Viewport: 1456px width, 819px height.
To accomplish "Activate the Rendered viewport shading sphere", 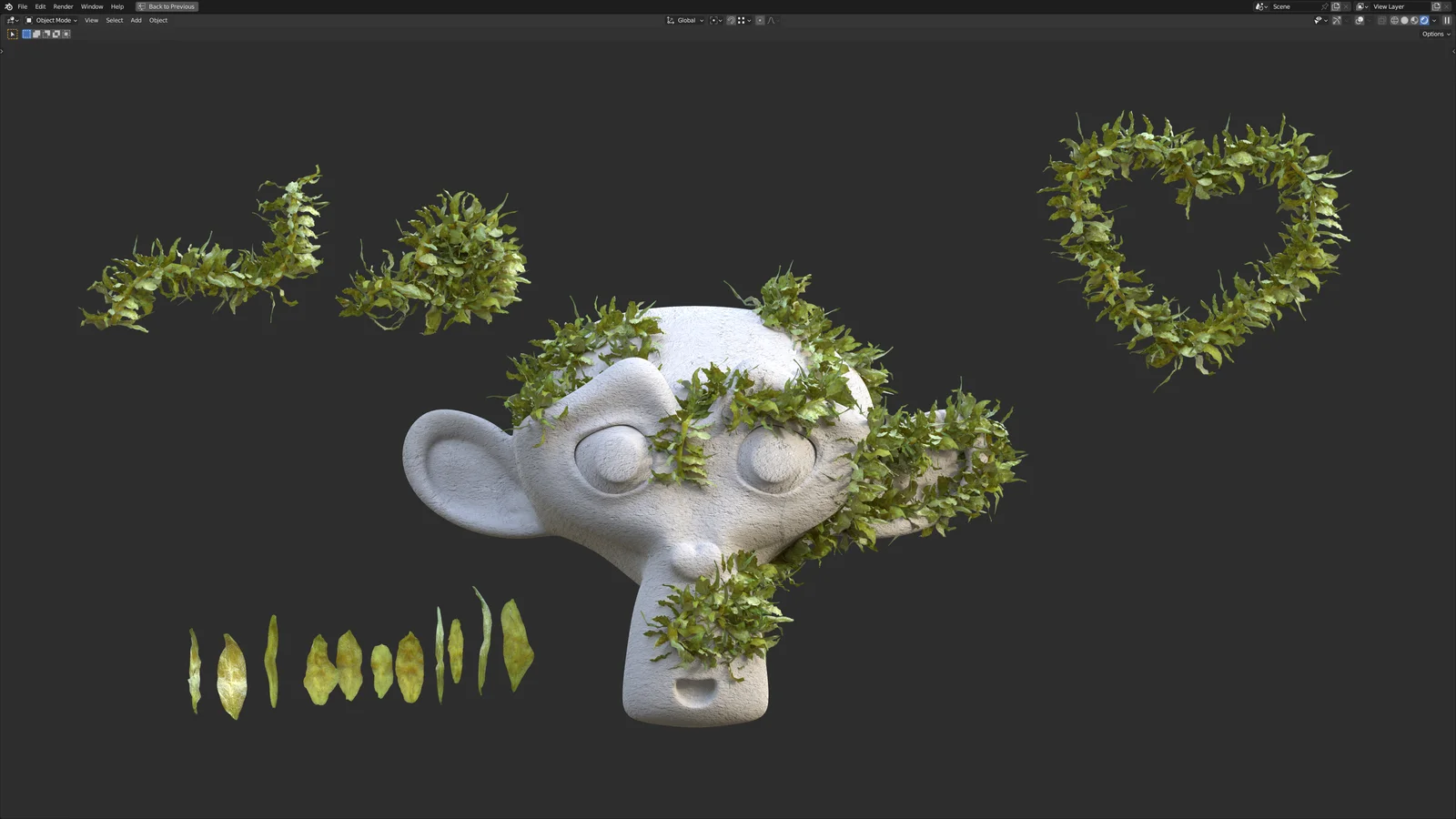I will point(1425,20).
